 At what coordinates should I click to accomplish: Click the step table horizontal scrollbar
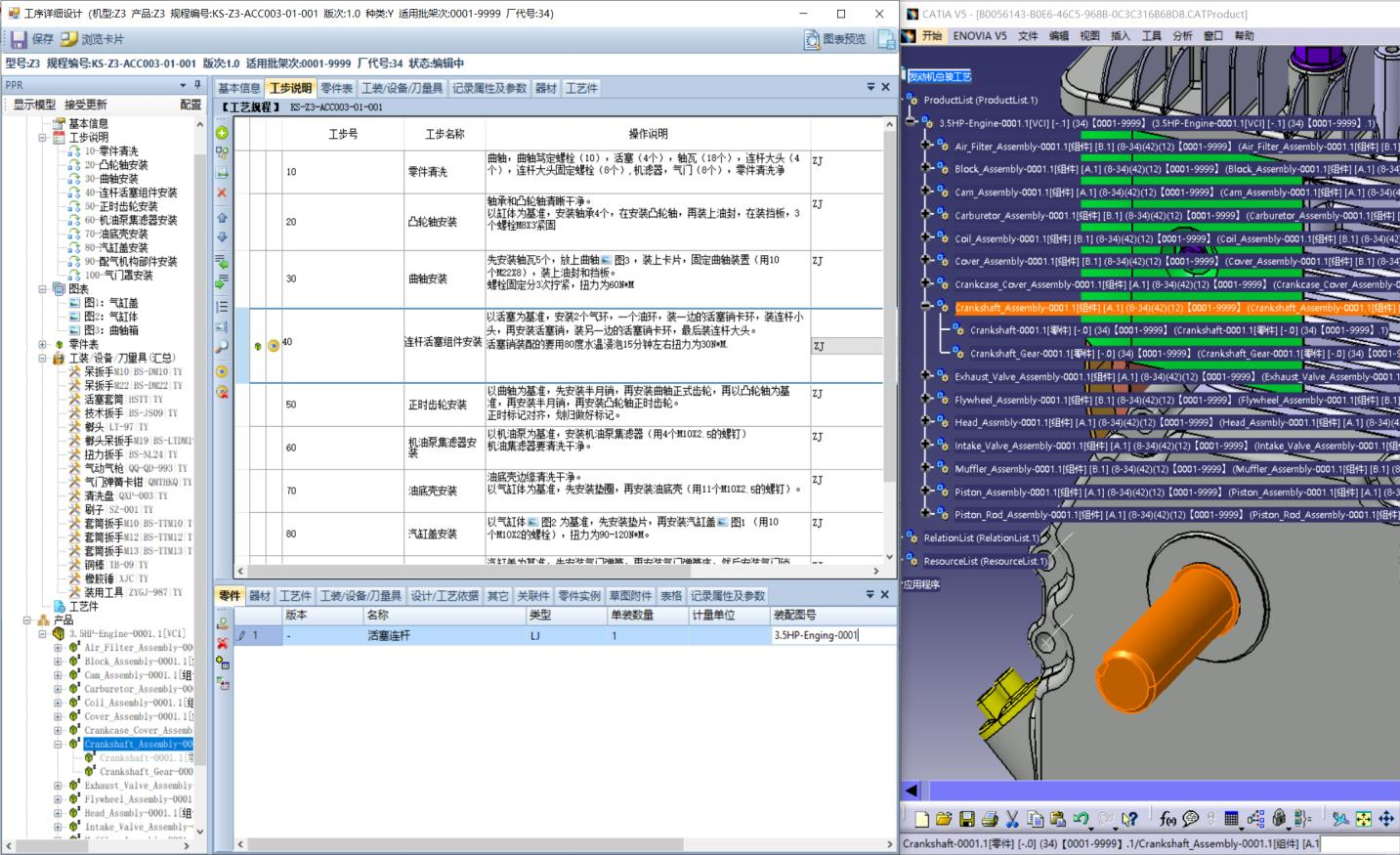click(x=560, y=572)
